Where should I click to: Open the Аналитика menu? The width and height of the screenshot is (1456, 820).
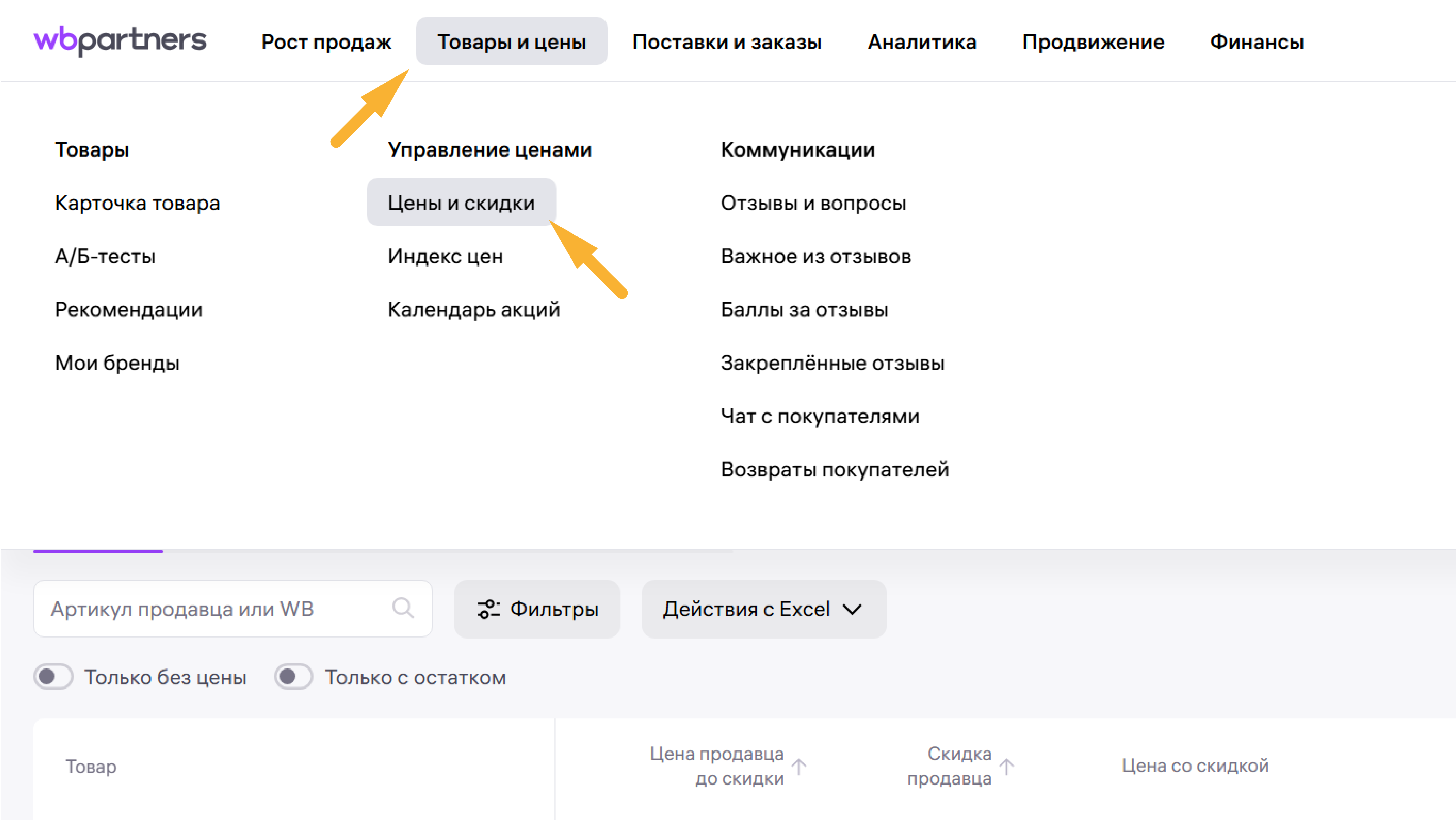coord(922,41)
